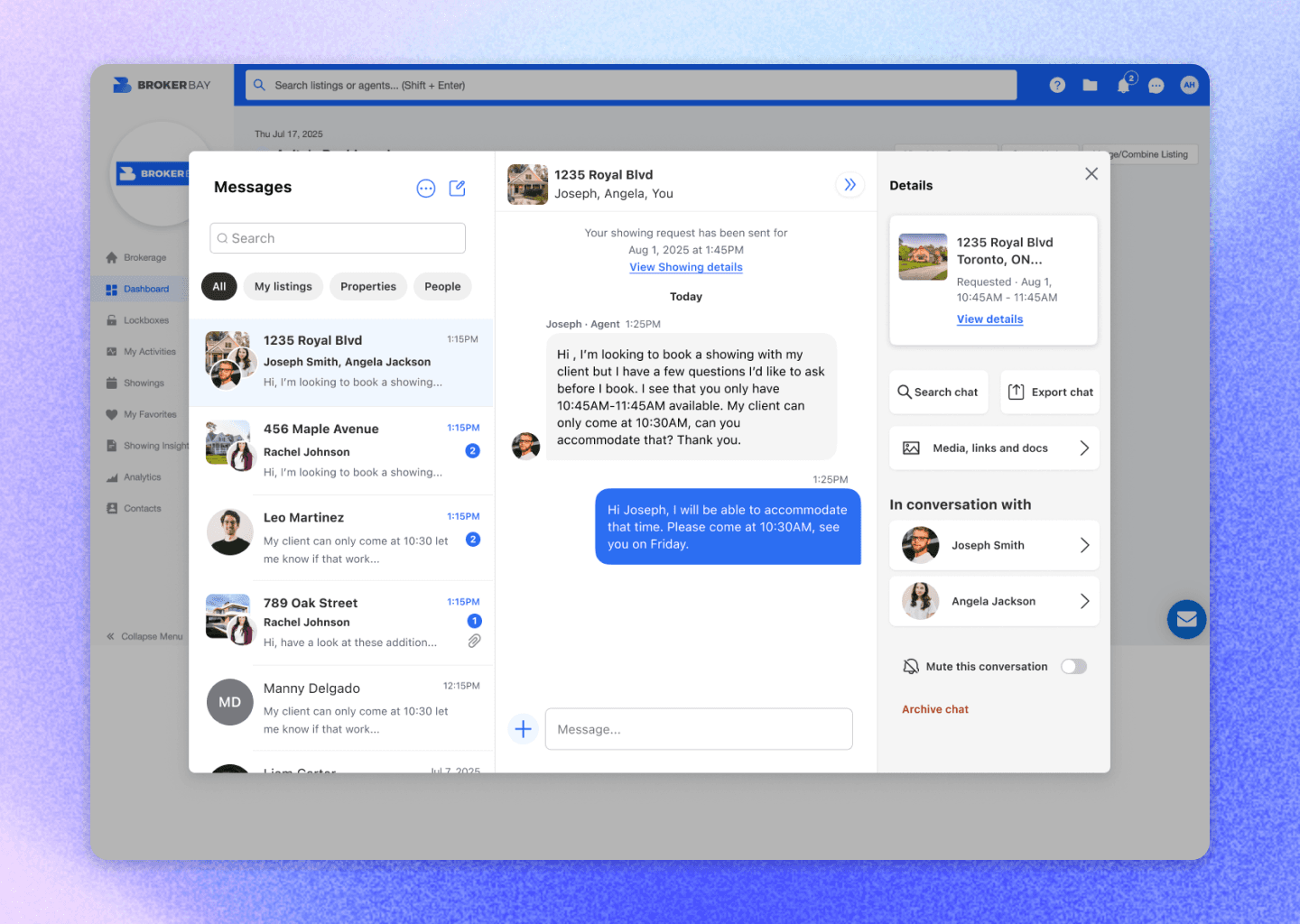This screenshot has height=924, width=1300.
Task: Open View details link in the listing card
Action: click(x=989, y=319)
